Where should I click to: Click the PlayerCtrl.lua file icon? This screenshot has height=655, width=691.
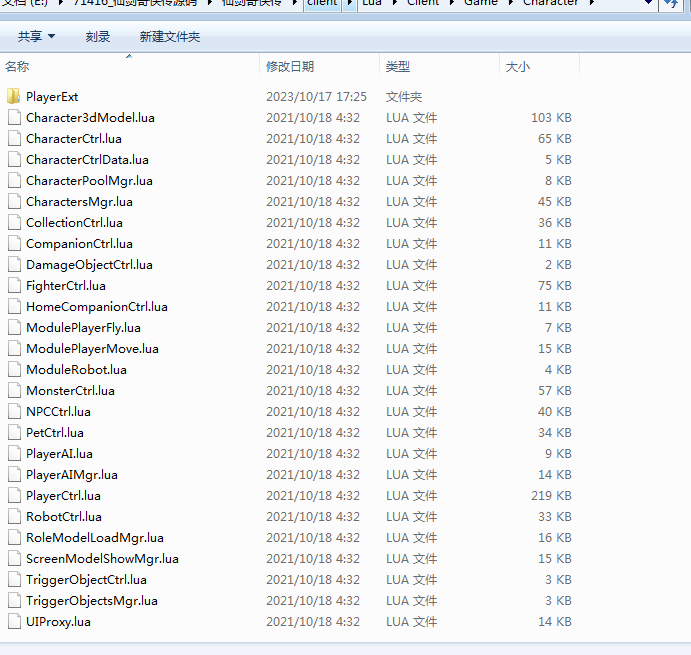point(13,496)
